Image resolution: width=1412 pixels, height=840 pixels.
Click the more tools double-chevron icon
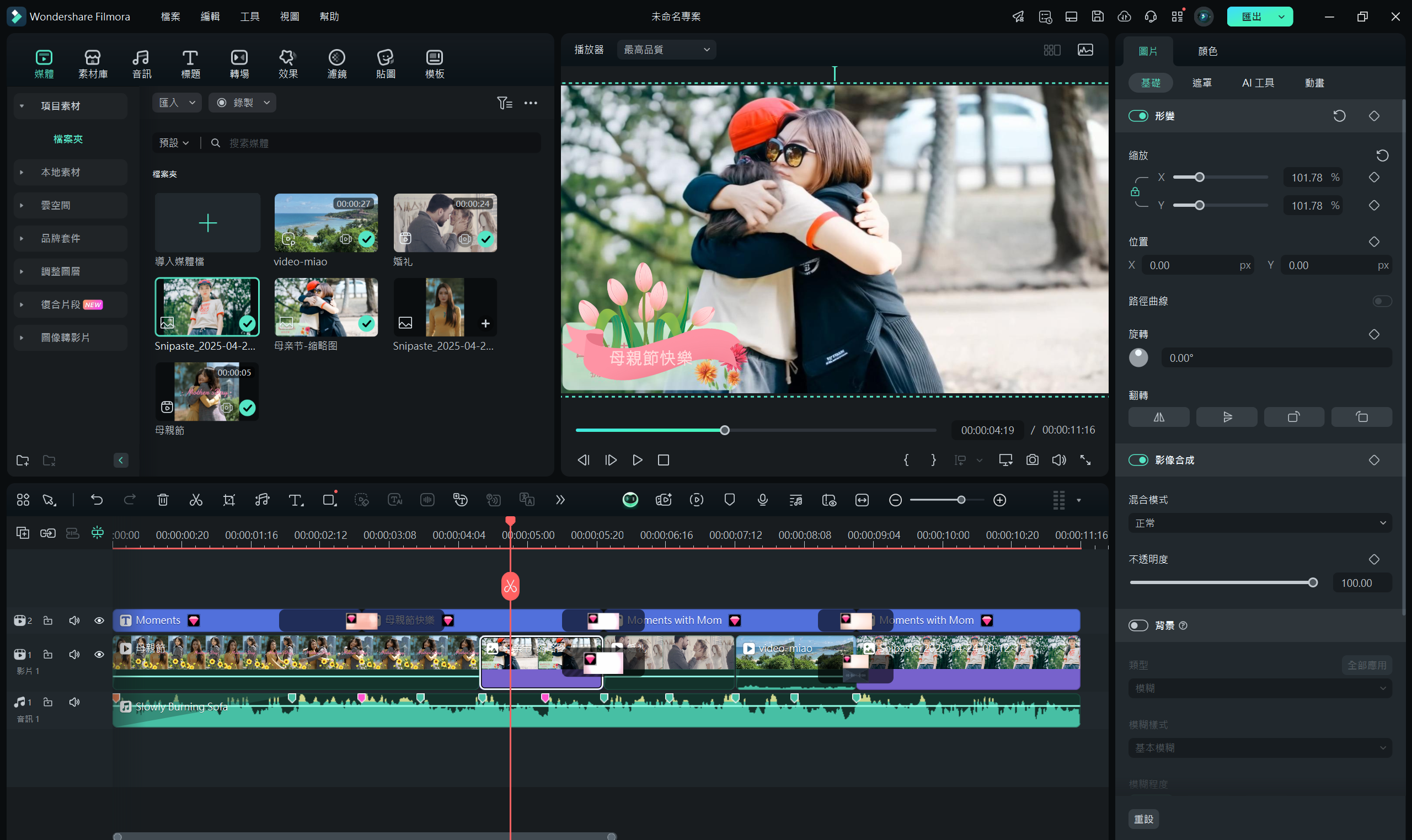[x=560, y=500]
